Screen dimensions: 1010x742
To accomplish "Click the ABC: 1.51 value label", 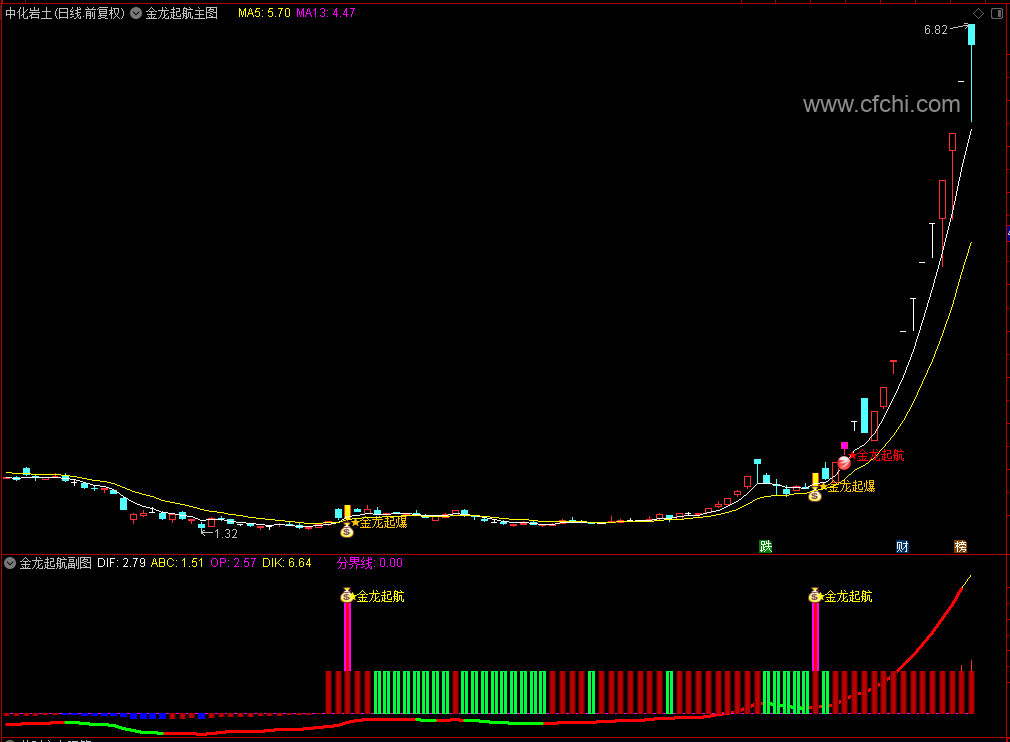I will tap(177, 563).
